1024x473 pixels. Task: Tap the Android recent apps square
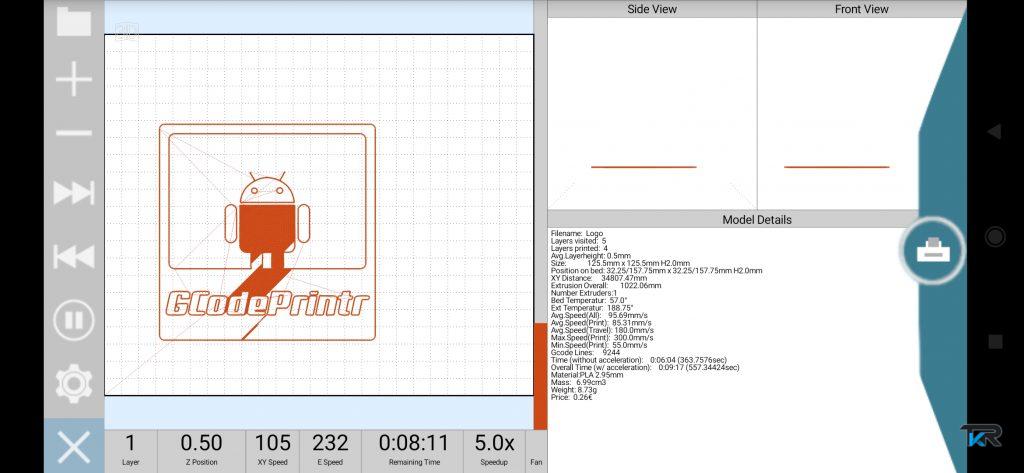(995, 341)
